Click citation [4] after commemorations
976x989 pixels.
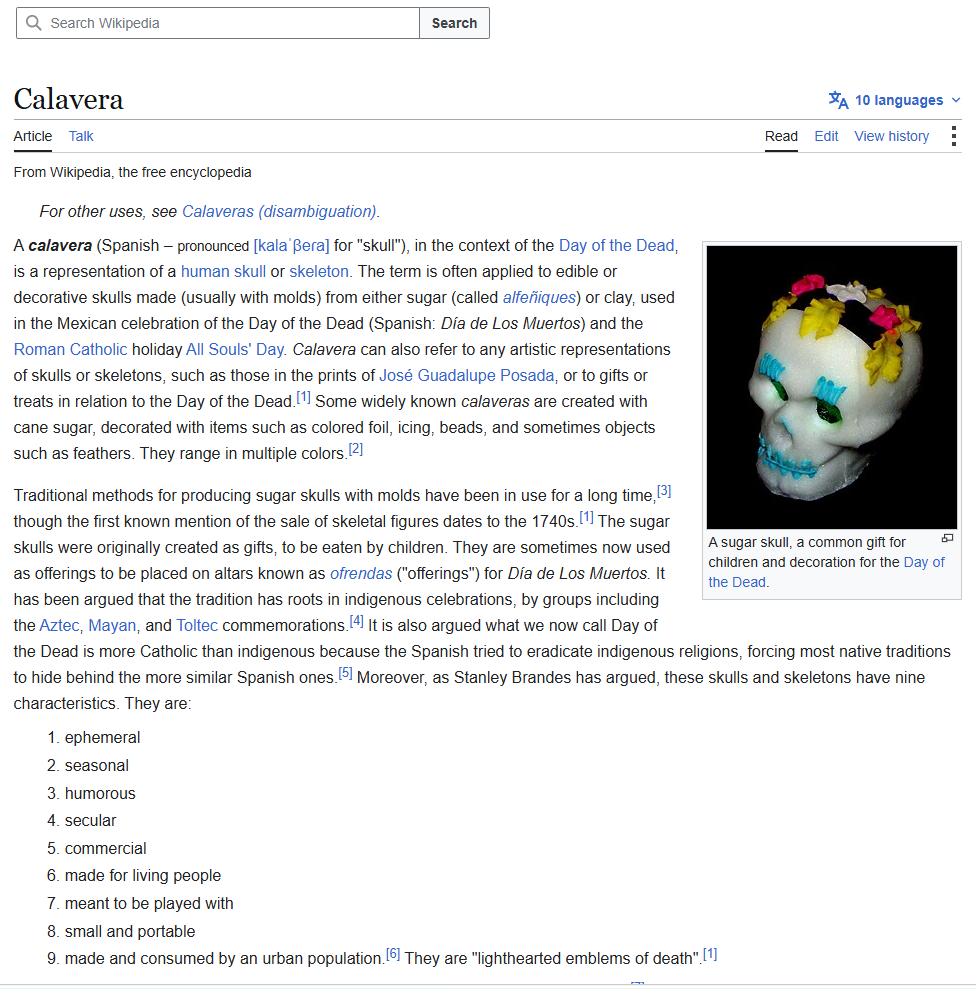(356, 621)
